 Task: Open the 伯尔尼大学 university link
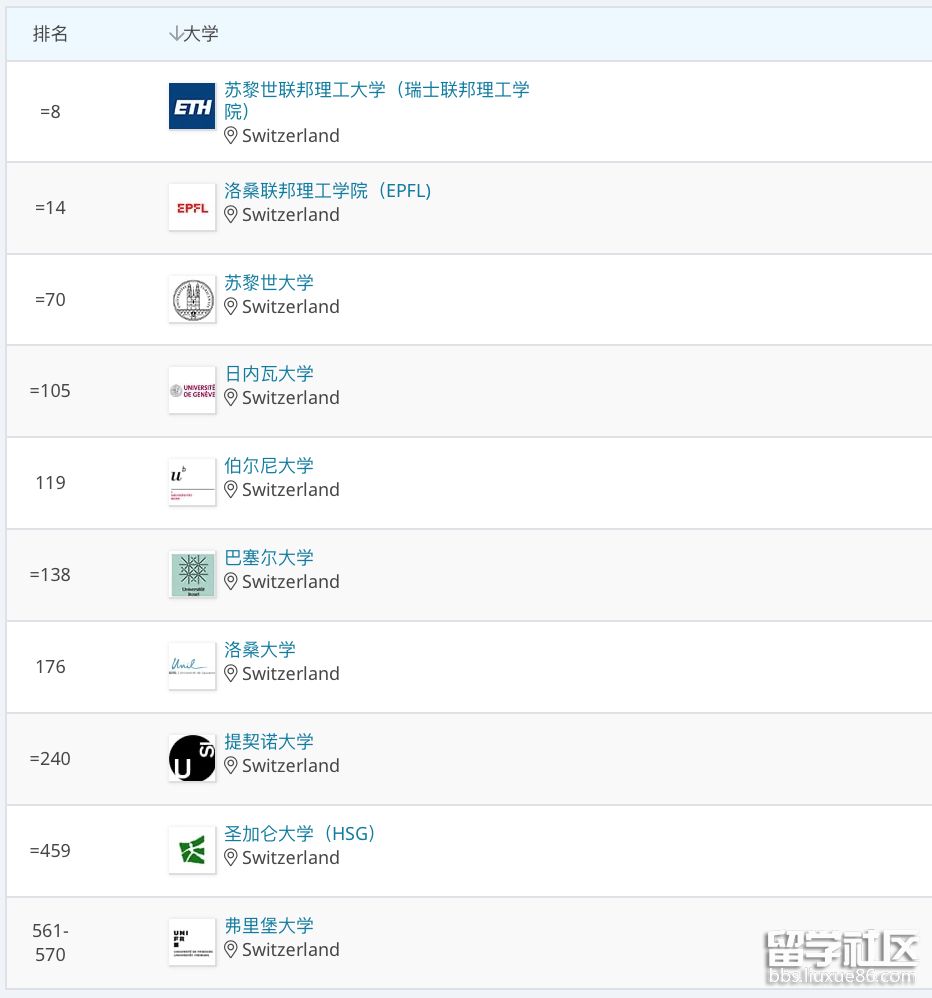(x=269, y=465)
